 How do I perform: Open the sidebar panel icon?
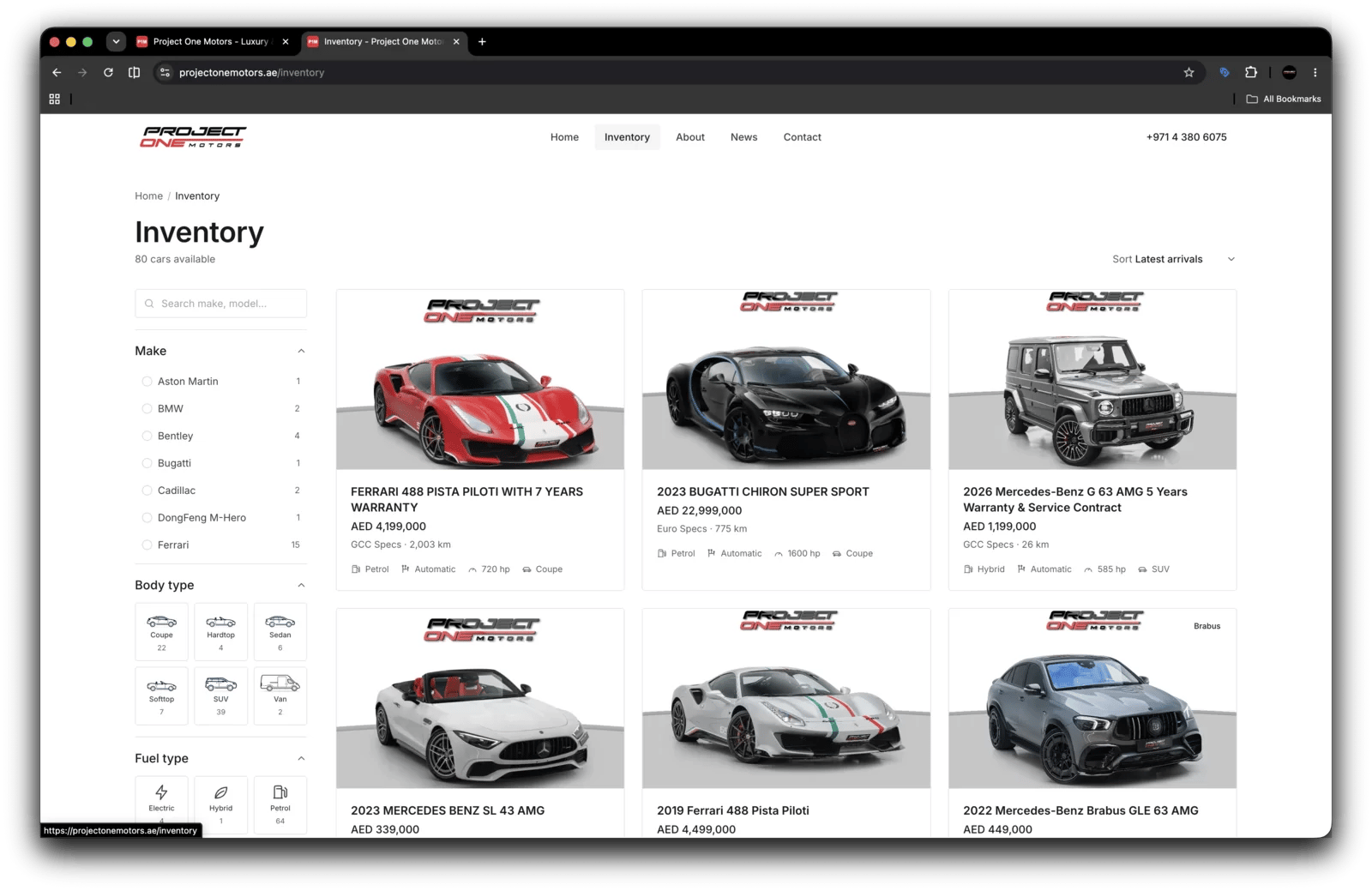(134, 73)
